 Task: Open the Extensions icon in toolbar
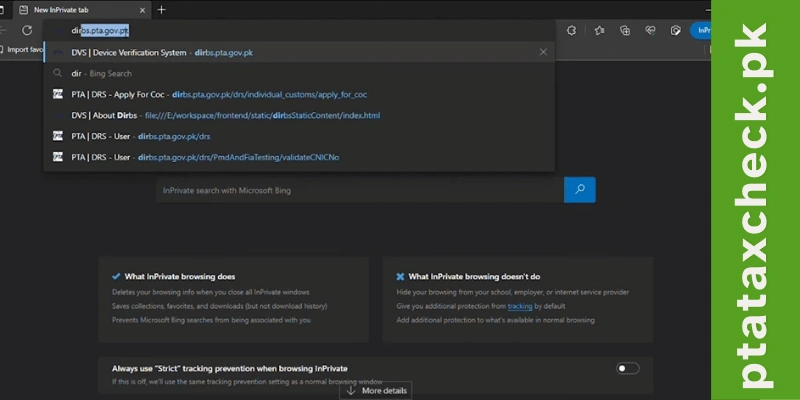[x=570, y=31]
